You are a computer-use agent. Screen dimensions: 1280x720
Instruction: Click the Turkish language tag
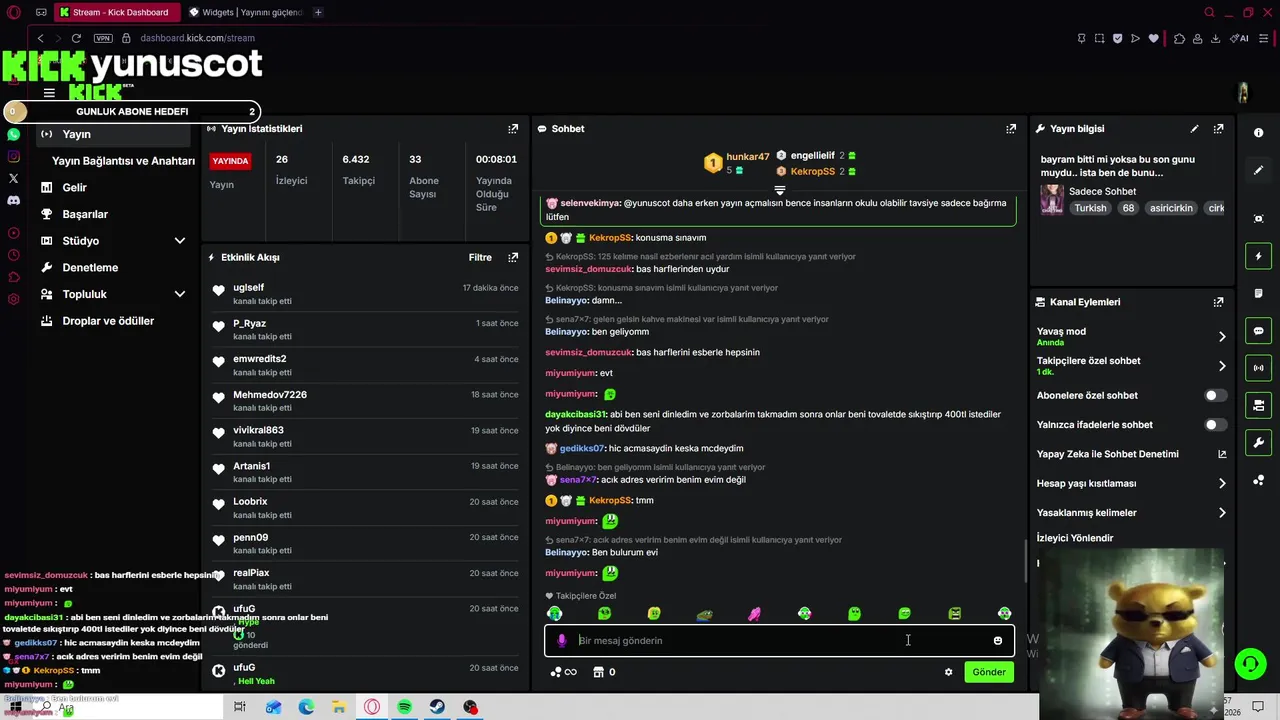coord(1090,208)
